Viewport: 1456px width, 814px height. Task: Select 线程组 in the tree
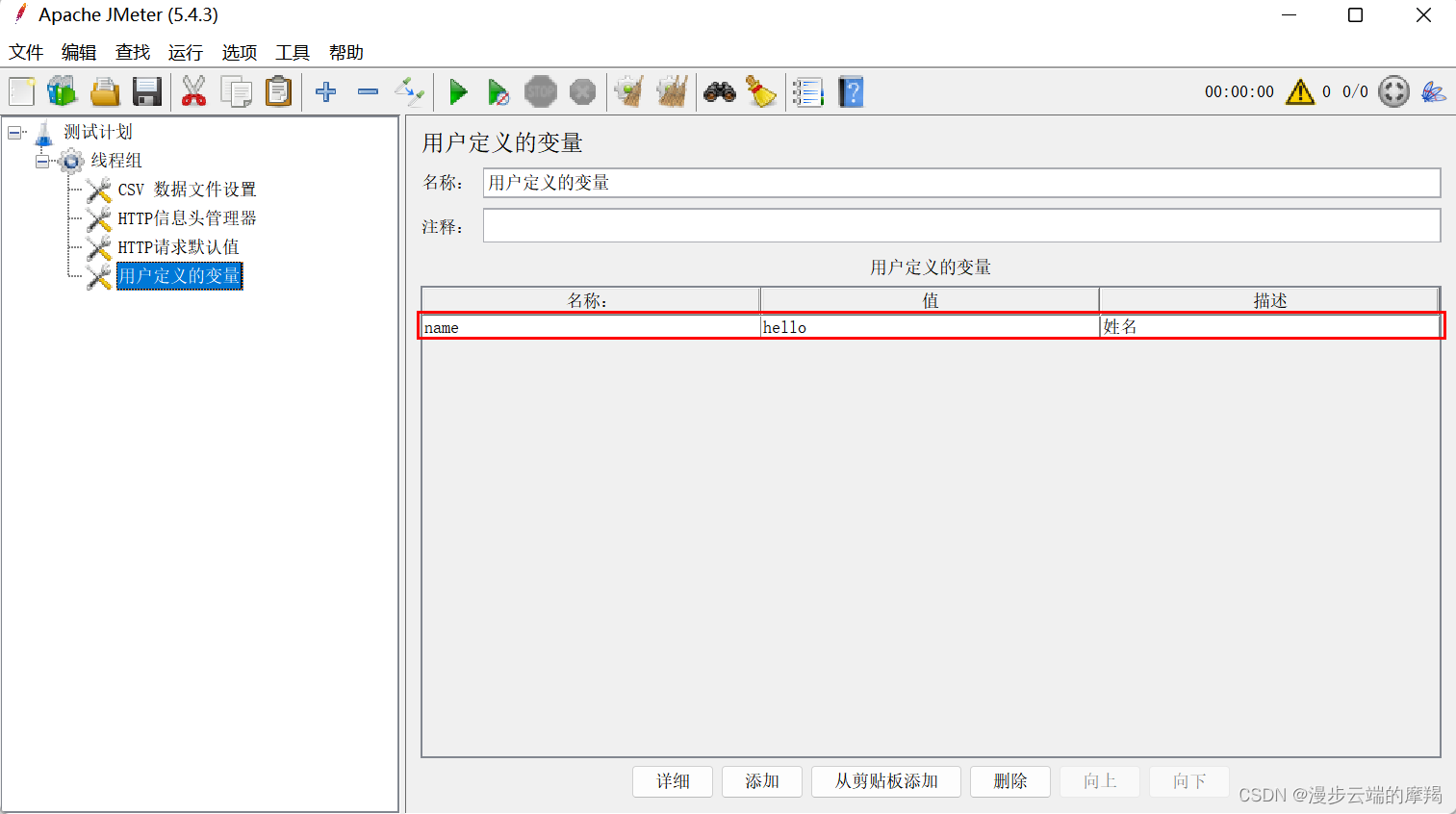pyautogui.click(x=116, y=161)
